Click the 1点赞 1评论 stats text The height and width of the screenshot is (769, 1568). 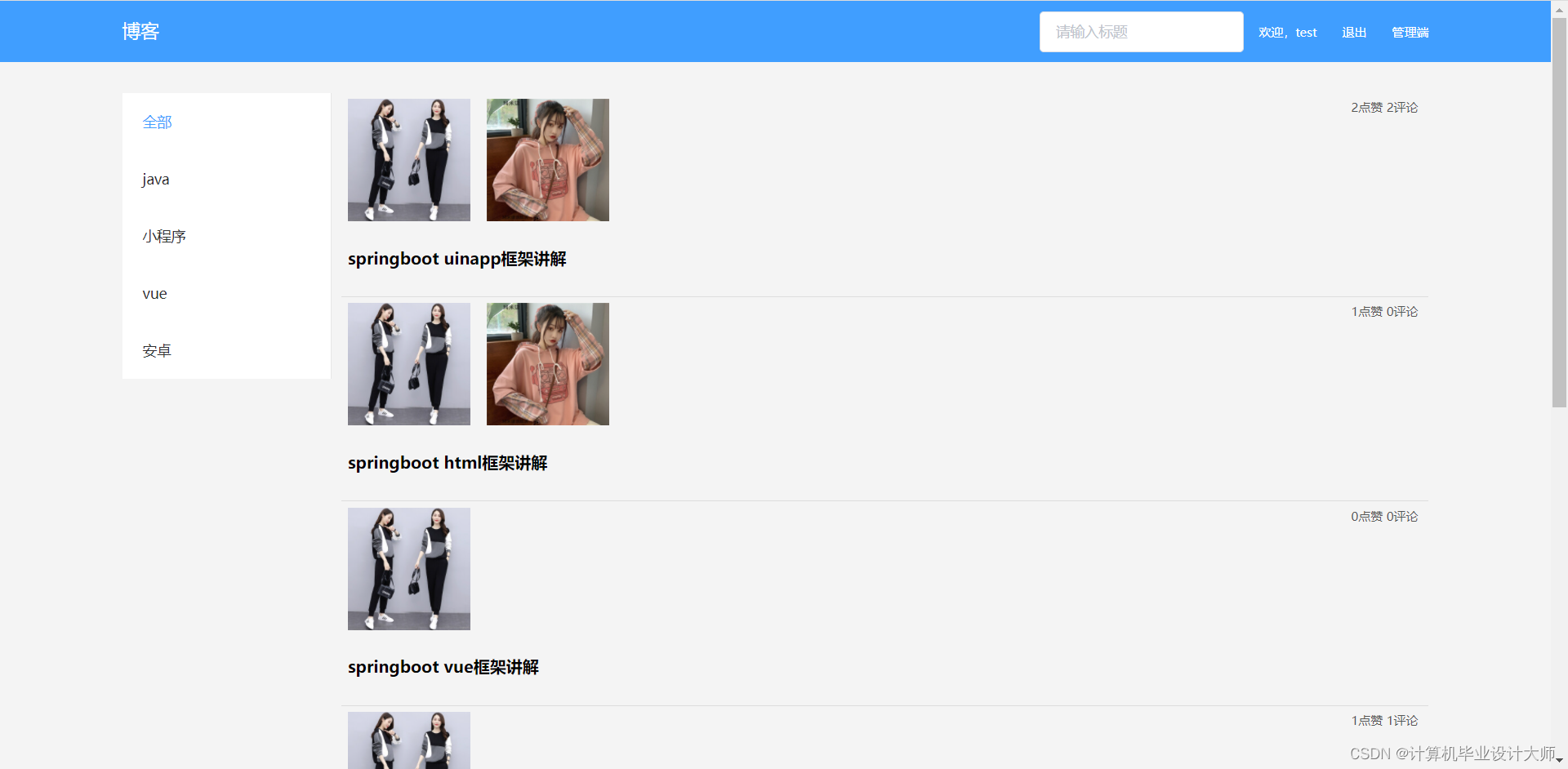[x=1384, y=721]
